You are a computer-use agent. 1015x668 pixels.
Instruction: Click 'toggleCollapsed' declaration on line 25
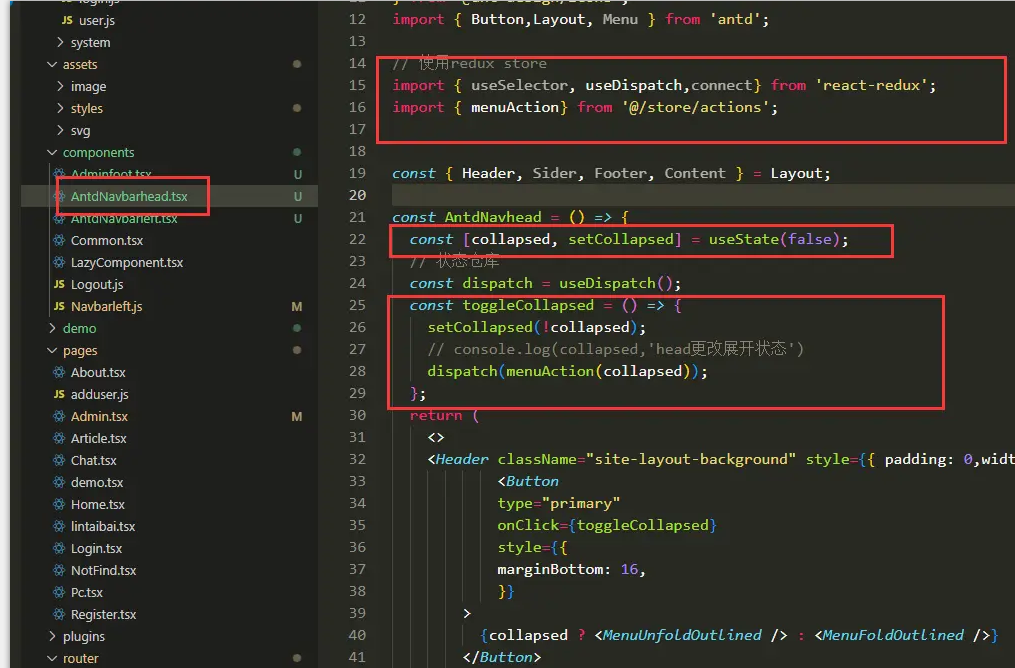(528, 306)
